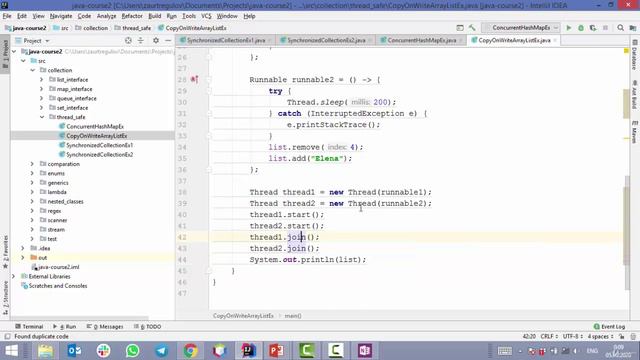The width and height of the screenshot is (640, 360).
Task: Open Ant Build side tool window
Action: click(635, 94)
